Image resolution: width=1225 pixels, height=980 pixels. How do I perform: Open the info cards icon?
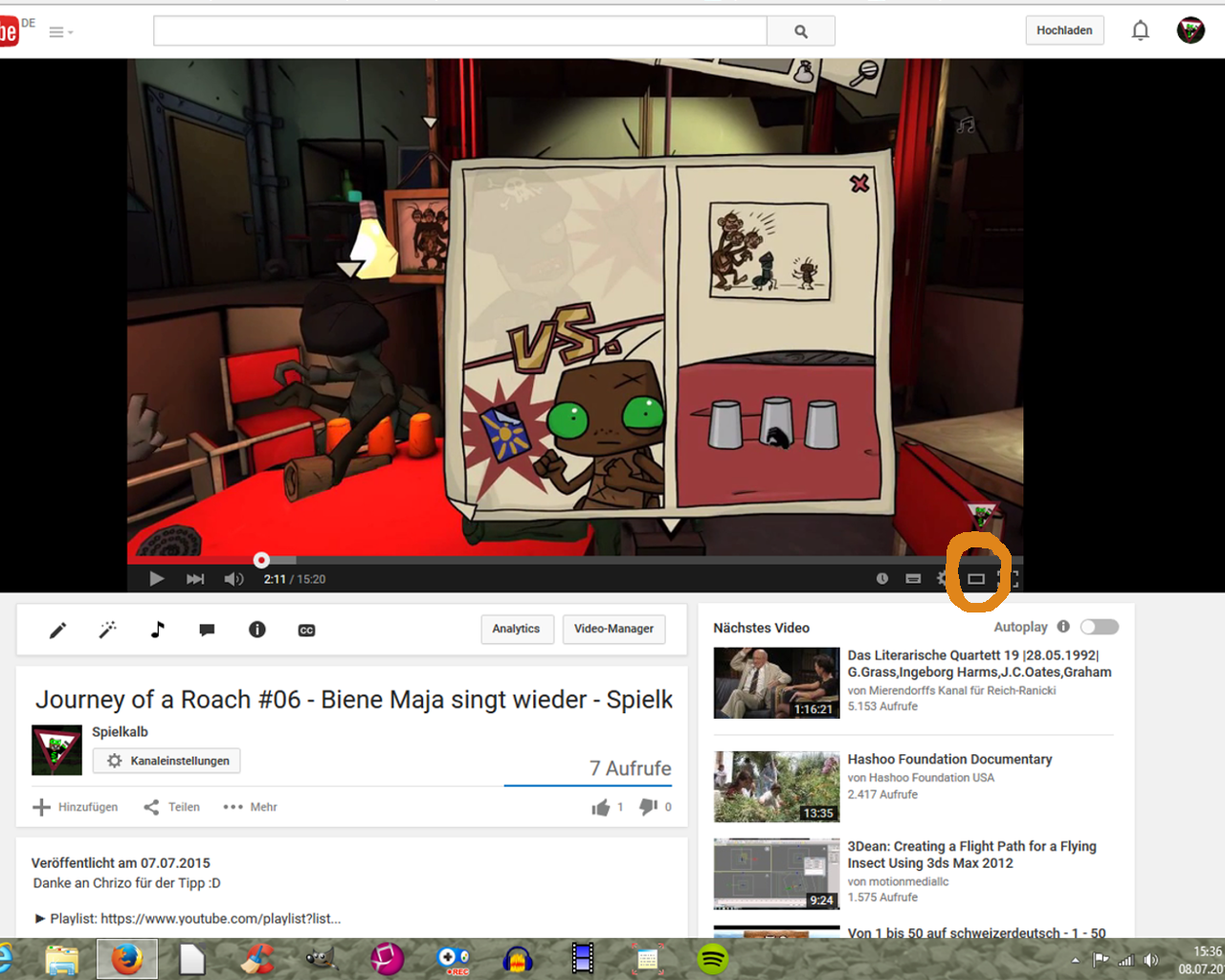pyautogui.click(x=256, y=630)
